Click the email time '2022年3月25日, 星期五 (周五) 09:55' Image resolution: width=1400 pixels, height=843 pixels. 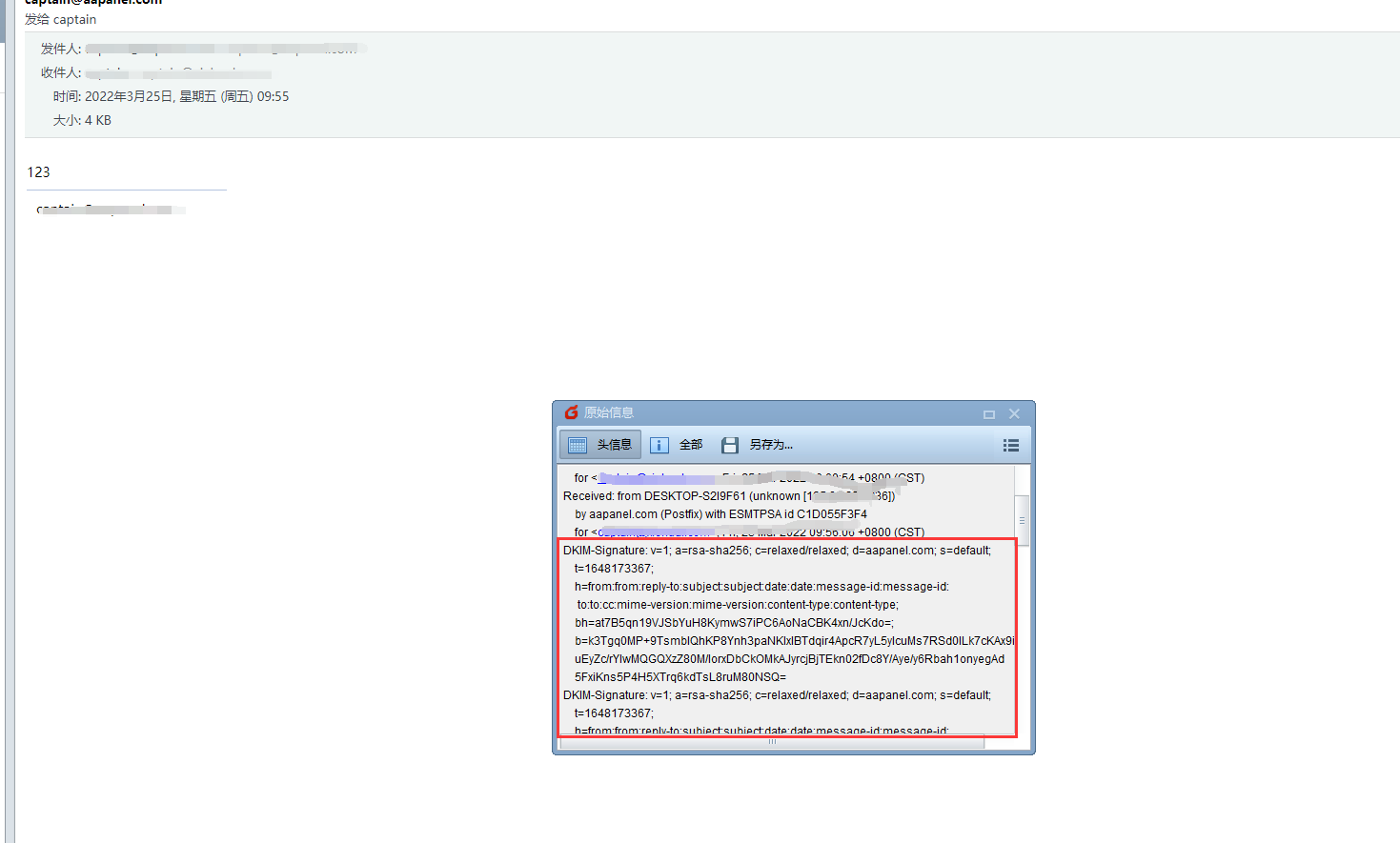coord(187,96)
